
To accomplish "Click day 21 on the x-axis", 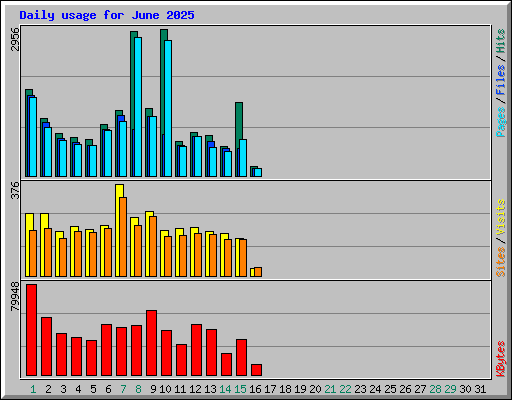I will coord(330,389).
